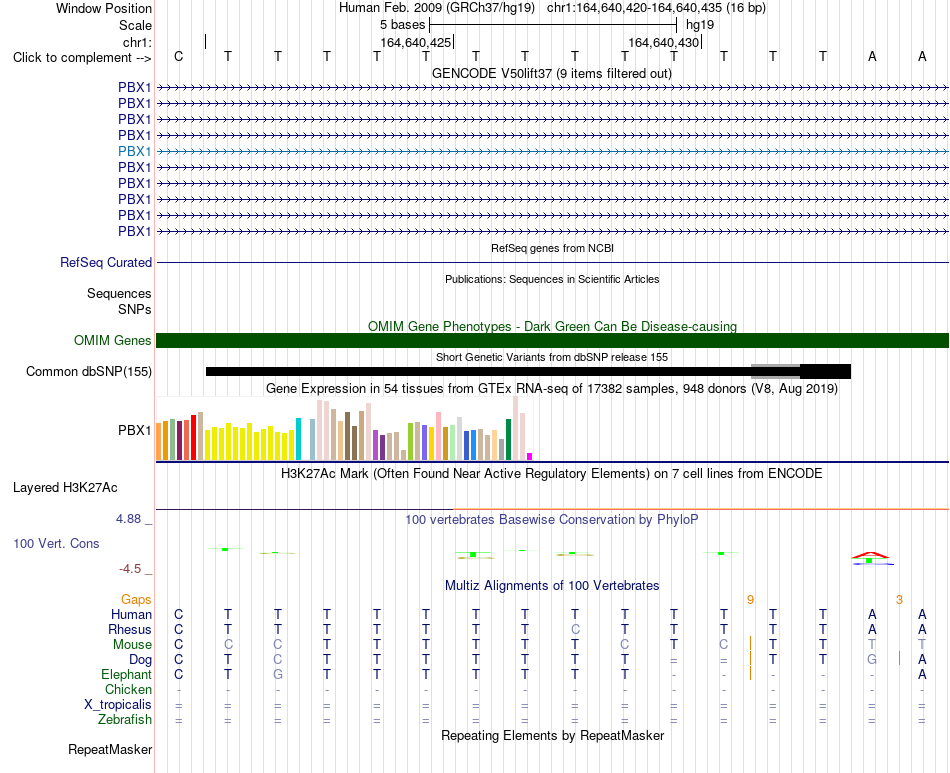
Task: Click 'Multiz Alignments of 100 Vertebrates' title
Action: pos(552,586)
